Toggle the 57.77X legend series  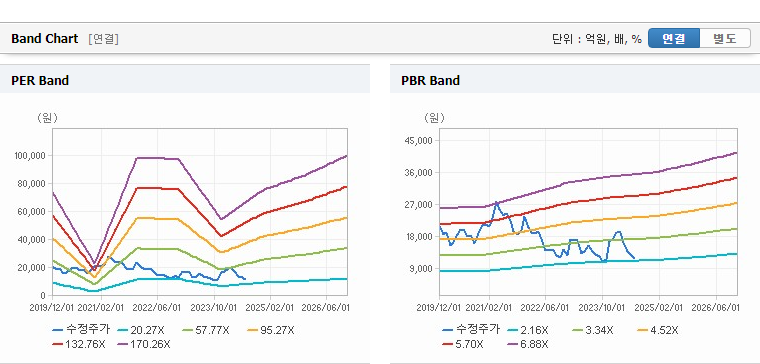coord(206,330)
